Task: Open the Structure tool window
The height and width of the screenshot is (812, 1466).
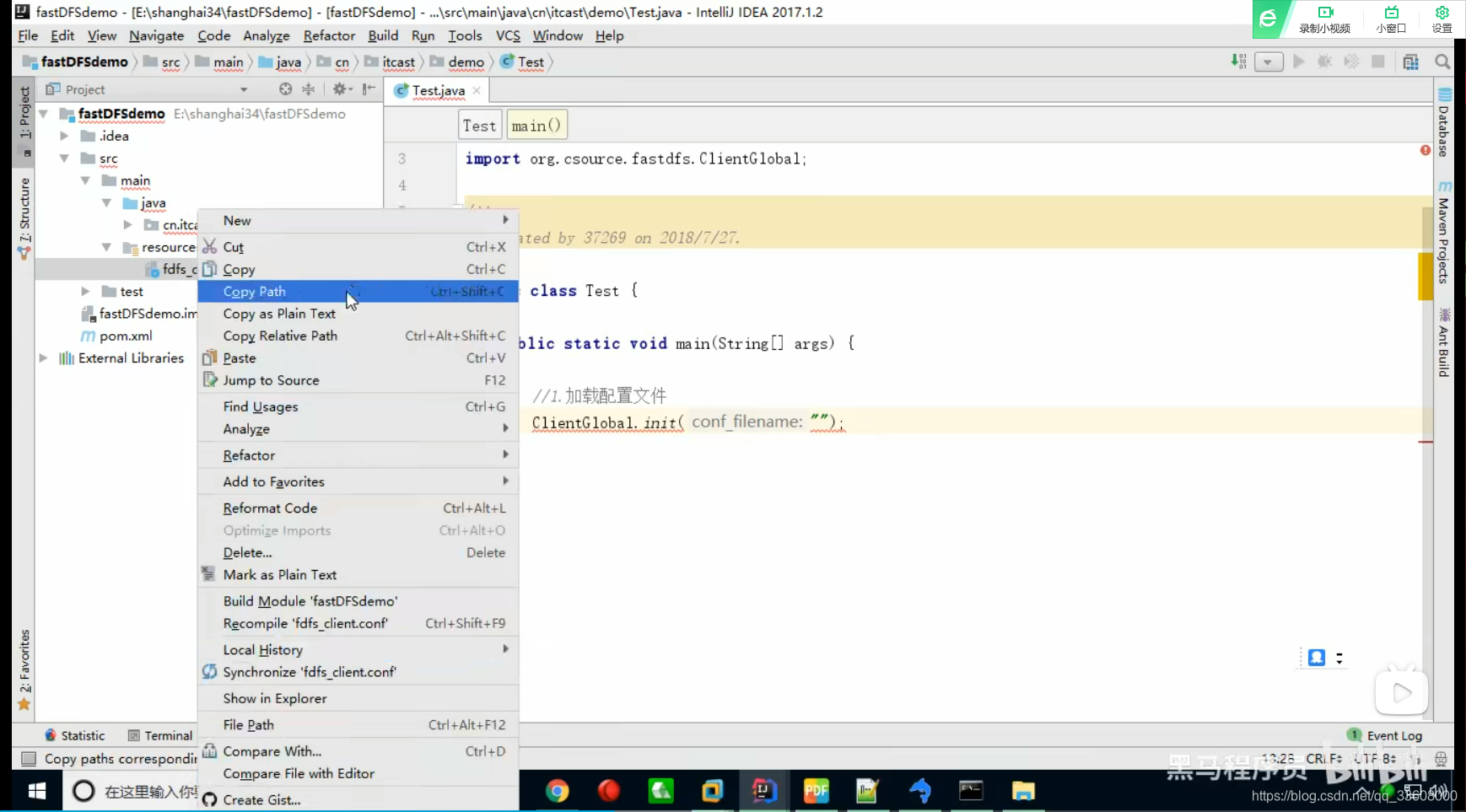Action: pos(24,218)
